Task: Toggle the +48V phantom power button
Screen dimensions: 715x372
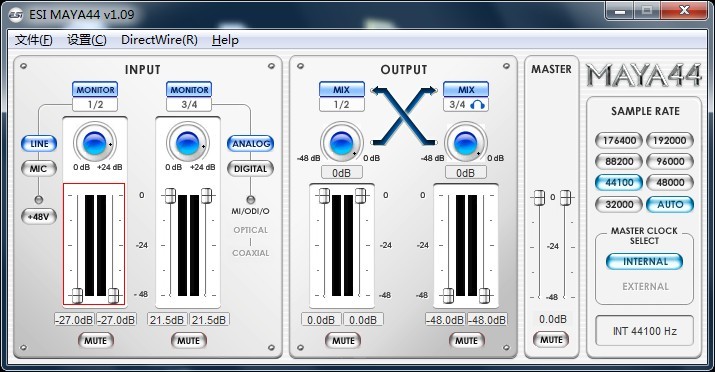Action: pyautogui.click(x=39, y=217)
